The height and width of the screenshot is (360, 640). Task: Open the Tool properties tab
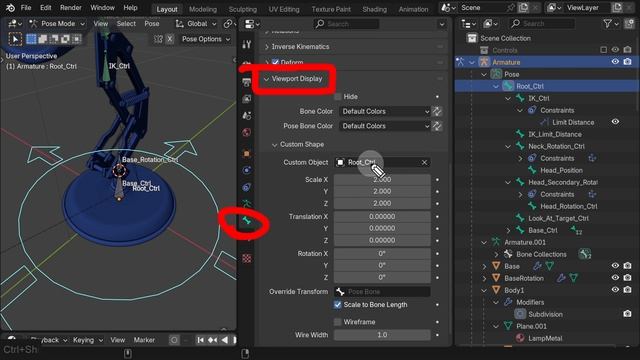coord(247,44)
